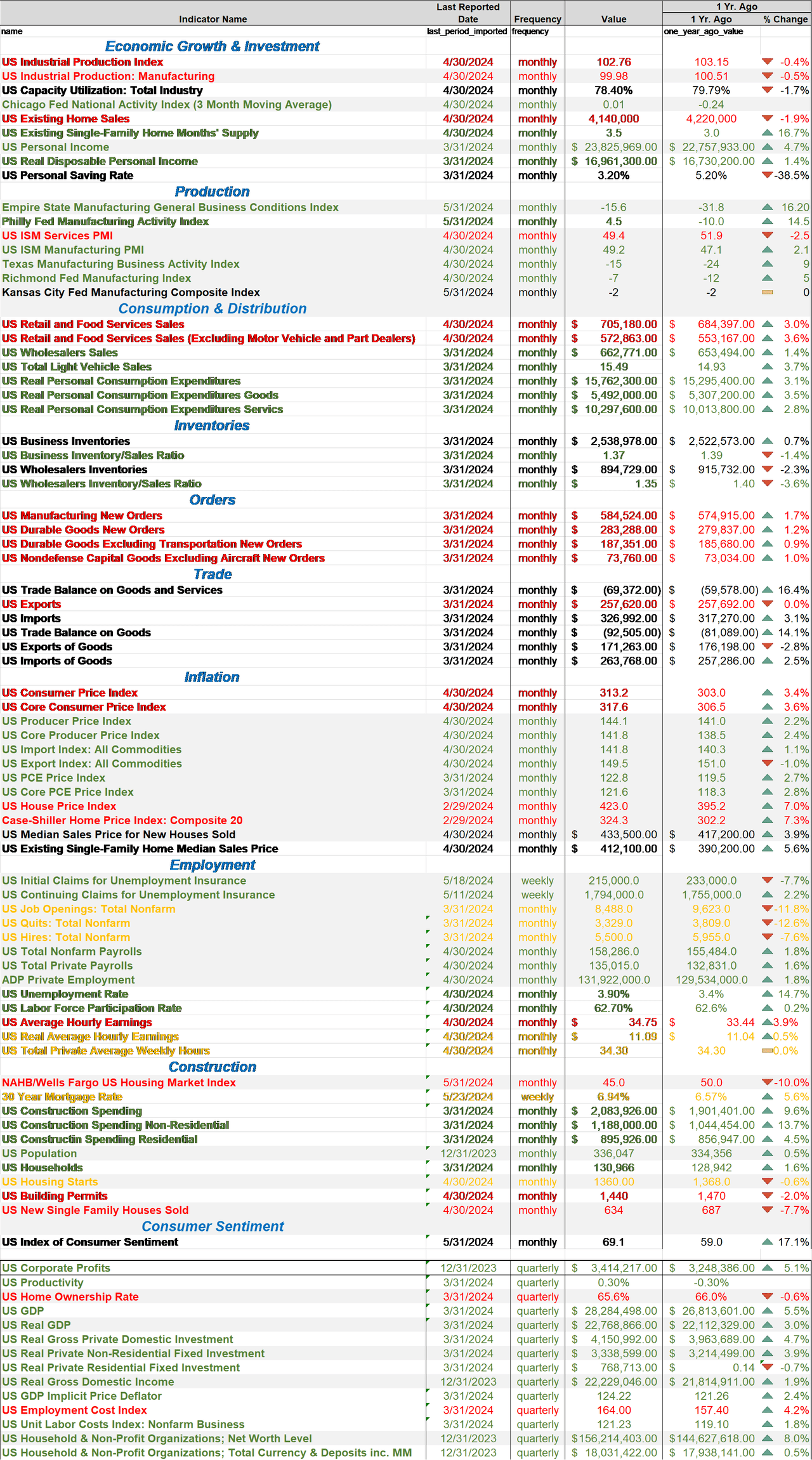Click the Orders section heading
This screenshot has width=812, height=1460.
click(213, 499)
